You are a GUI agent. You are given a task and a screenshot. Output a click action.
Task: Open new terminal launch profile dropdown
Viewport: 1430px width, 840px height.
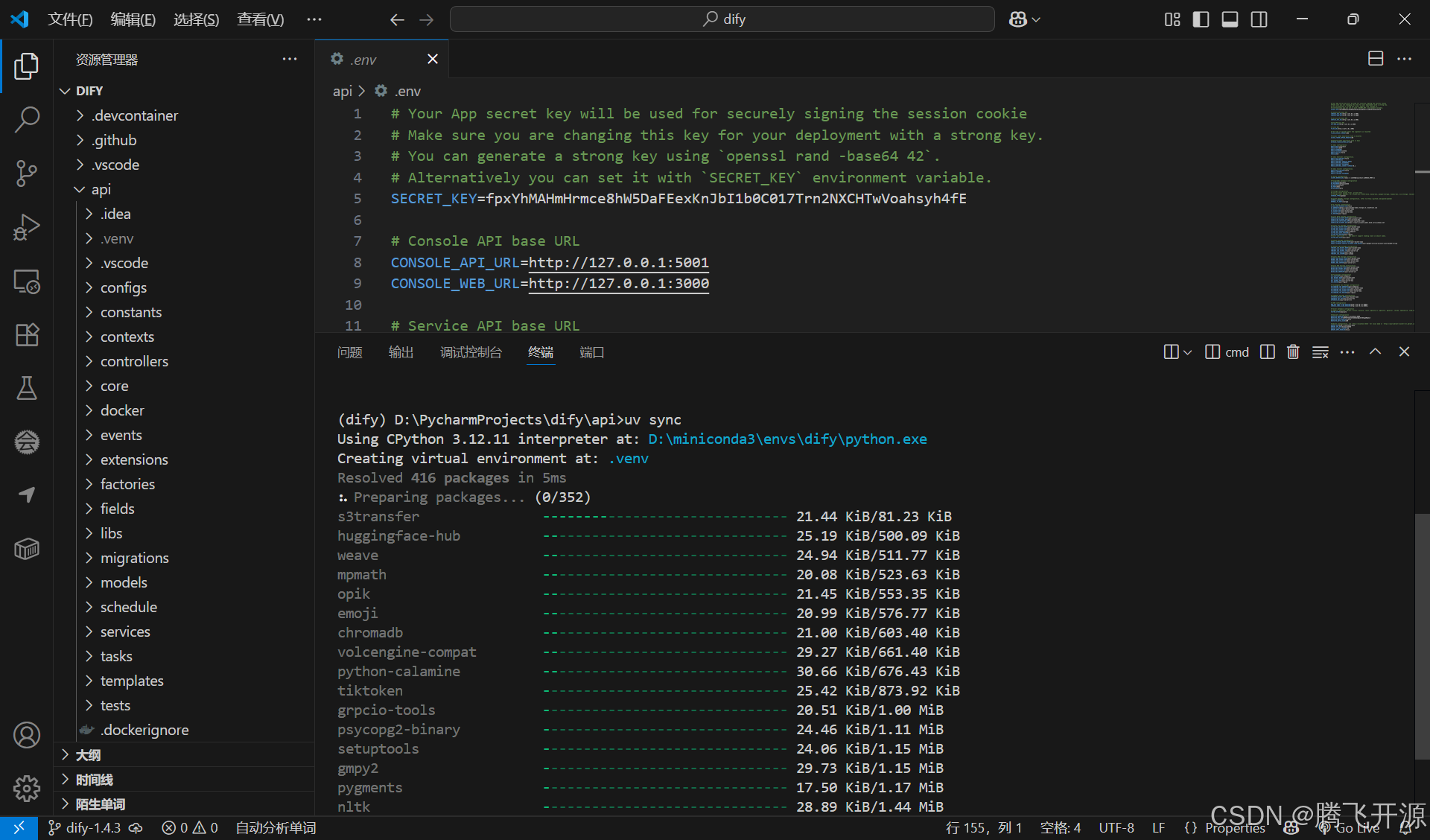click(1188, 352)
